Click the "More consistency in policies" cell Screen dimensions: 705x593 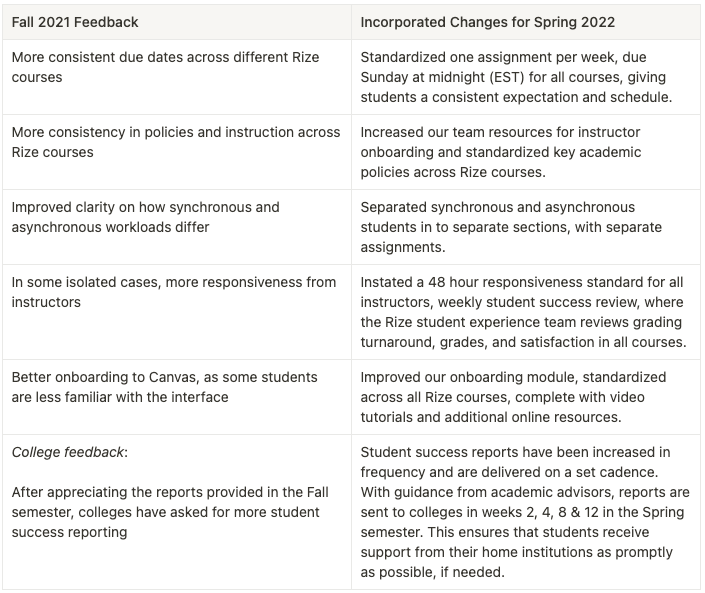click(x=175, y=142)
